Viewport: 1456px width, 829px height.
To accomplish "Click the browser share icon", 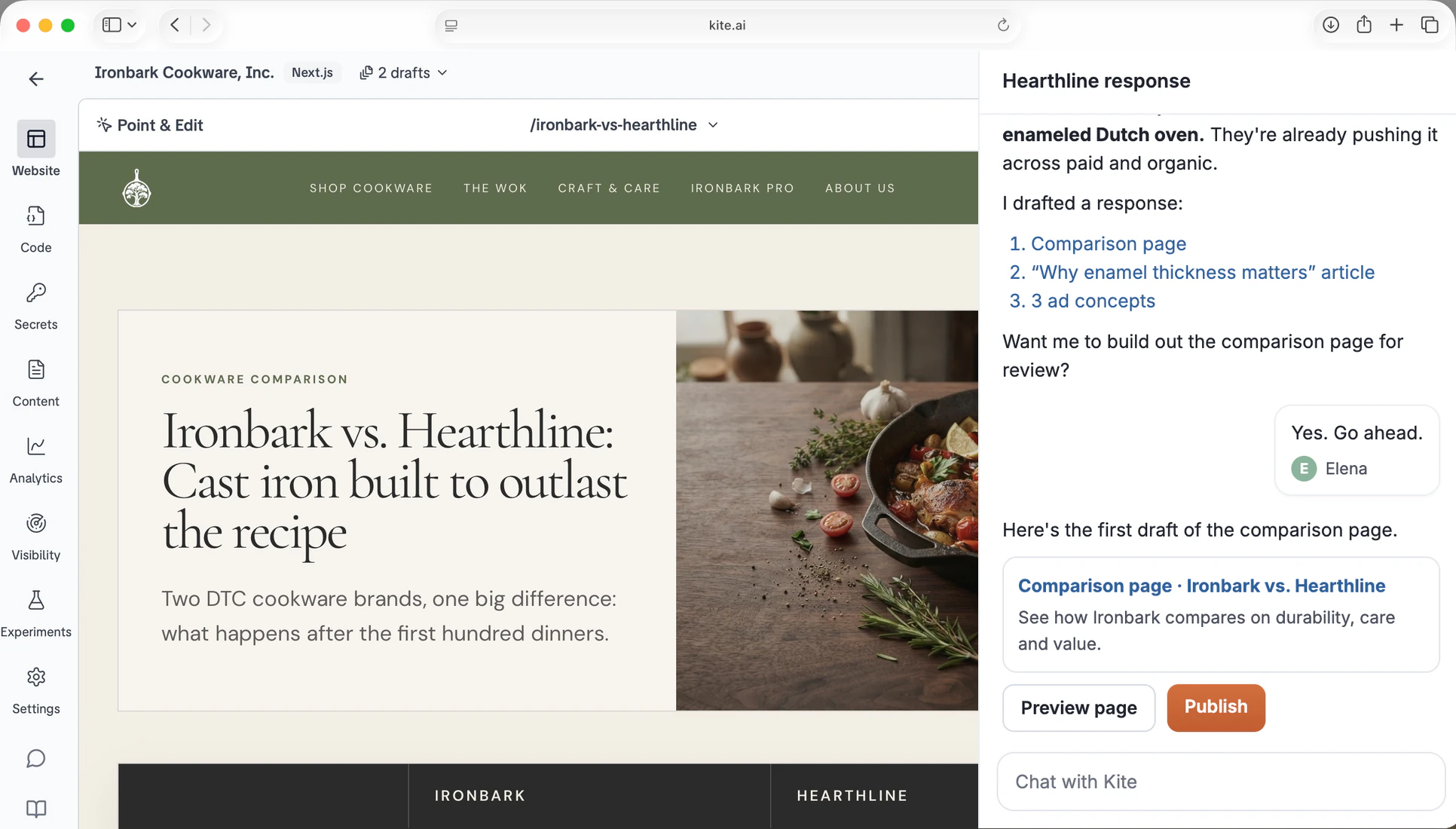I will coord(1364,25).
